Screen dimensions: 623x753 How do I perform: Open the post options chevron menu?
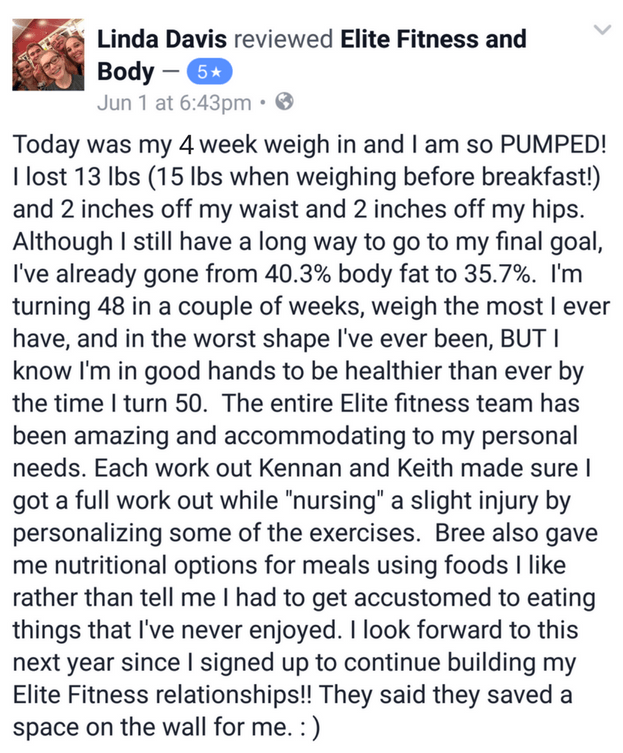pos(602,30)
